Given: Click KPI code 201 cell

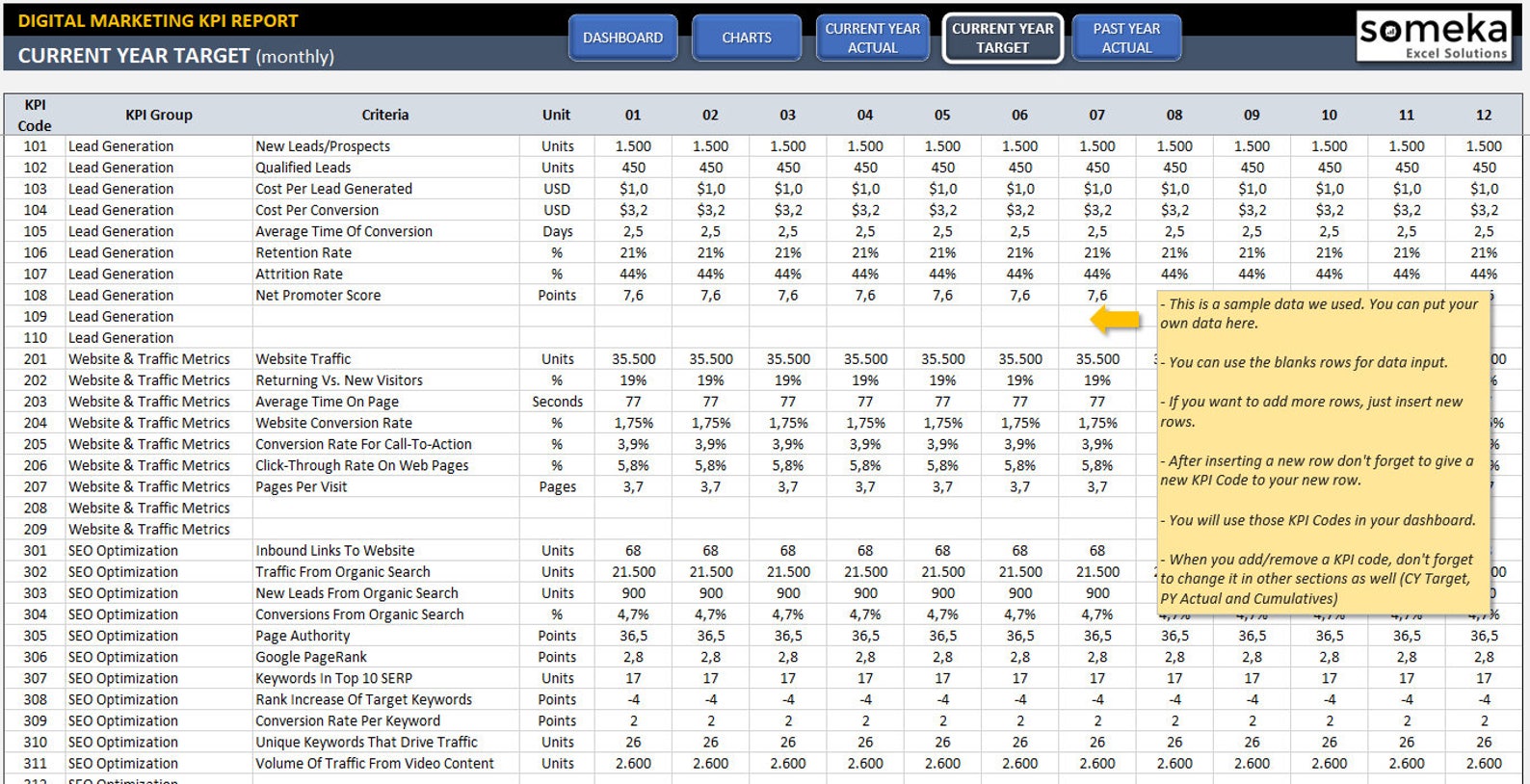Looking at the screenshot, I should [x=35, y=359].
